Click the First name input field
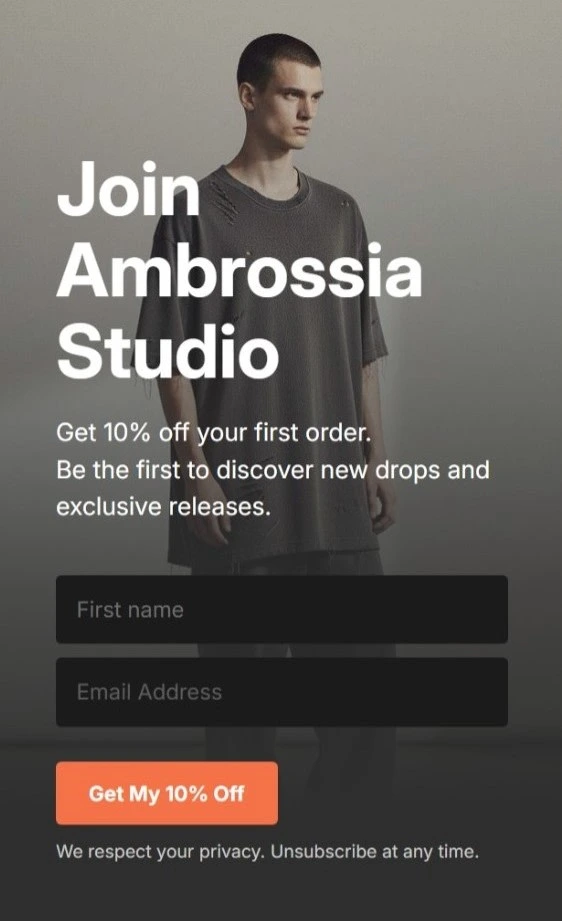 click(282, 609)
